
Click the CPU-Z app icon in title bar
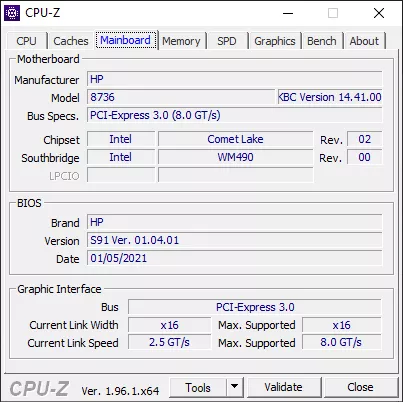(12, 13)
